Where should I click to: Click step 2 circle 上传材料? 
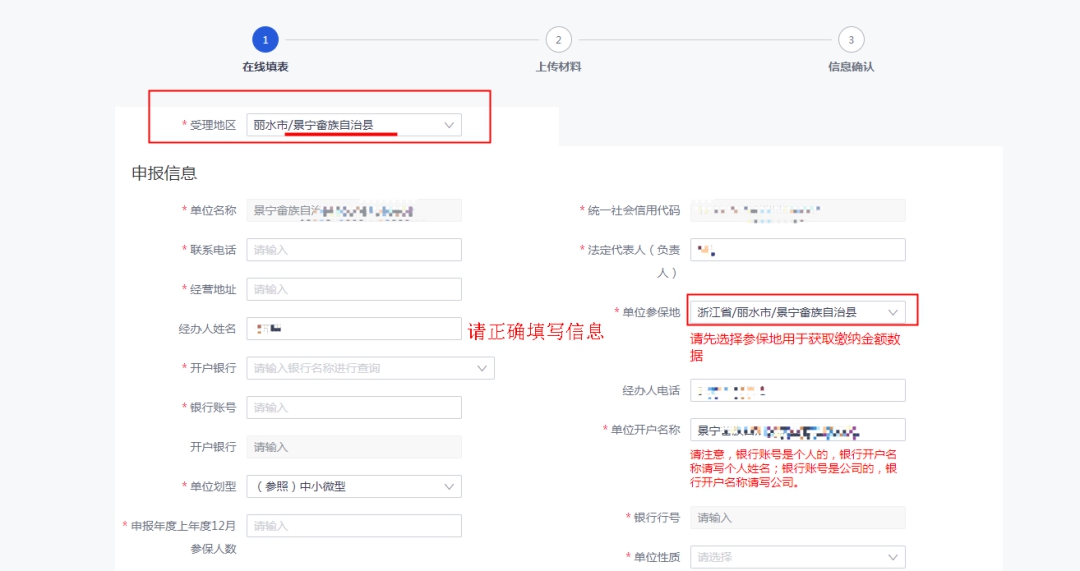tap(558, 40)
